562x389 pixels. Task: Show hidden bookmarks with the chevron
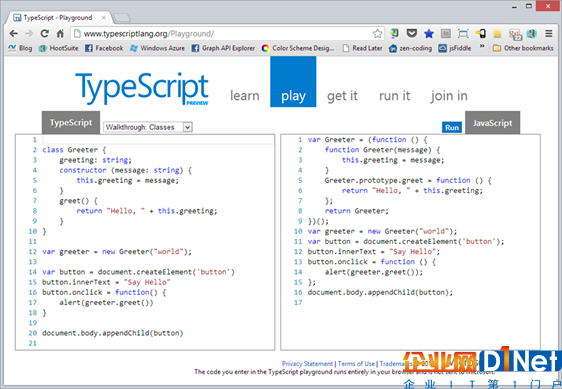482,47
